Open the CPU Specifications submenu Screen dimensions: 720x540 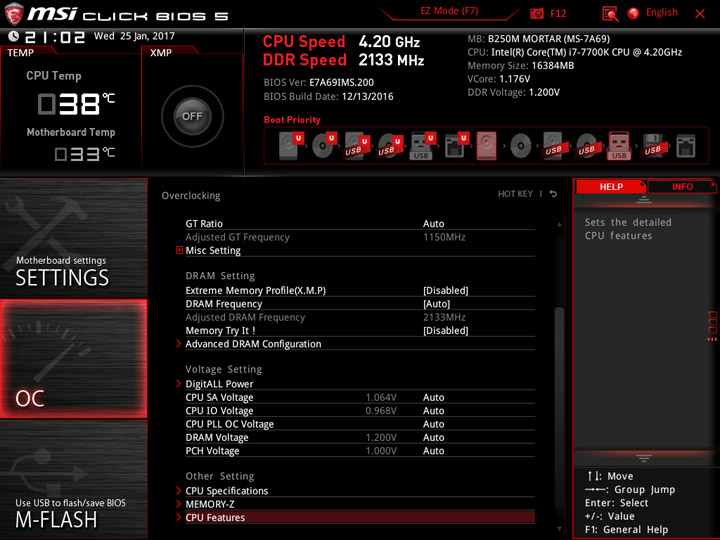click(x=360, y=491)
